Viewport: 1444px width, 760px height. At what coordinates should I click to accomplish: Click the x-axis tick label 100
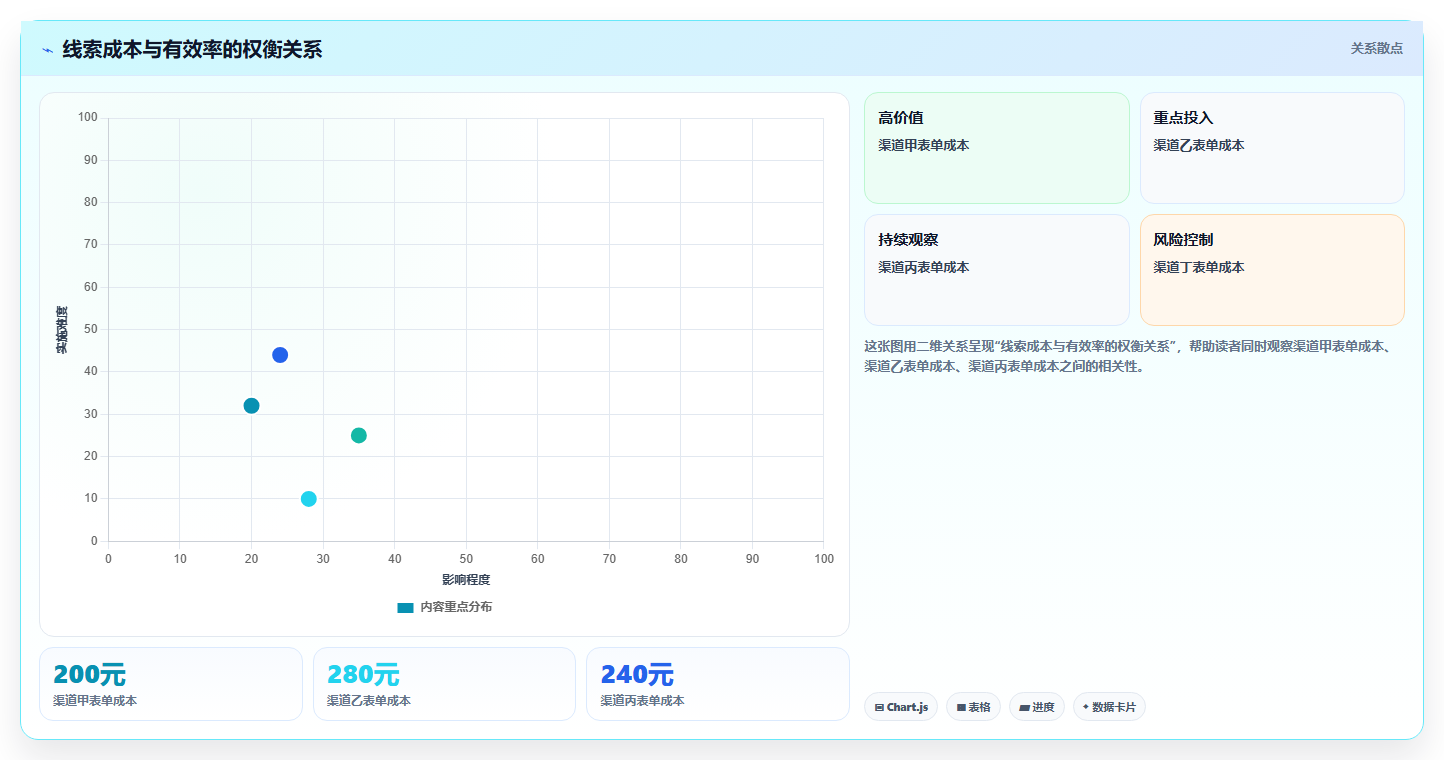(824, 559)
